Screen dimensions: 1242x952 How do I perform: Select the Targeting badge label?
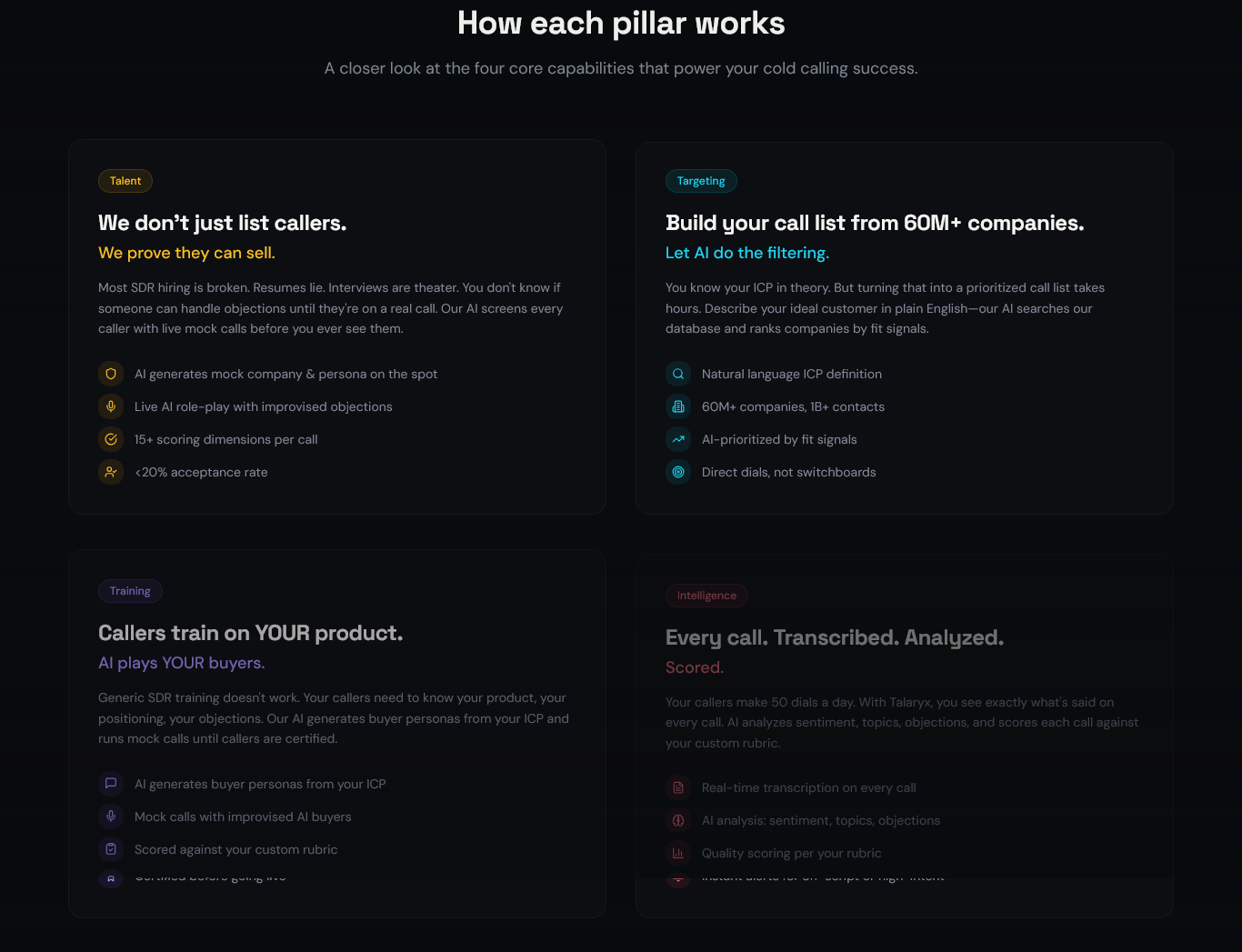[x=701, y=181]
